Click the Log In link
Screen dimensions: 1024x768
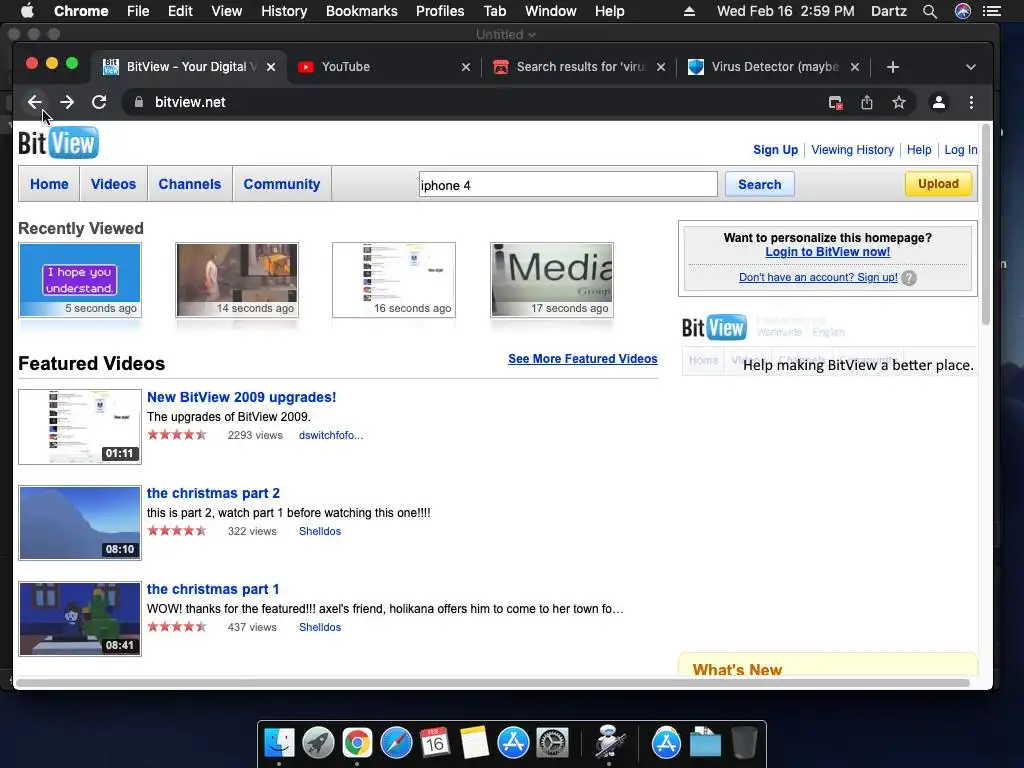961,150
